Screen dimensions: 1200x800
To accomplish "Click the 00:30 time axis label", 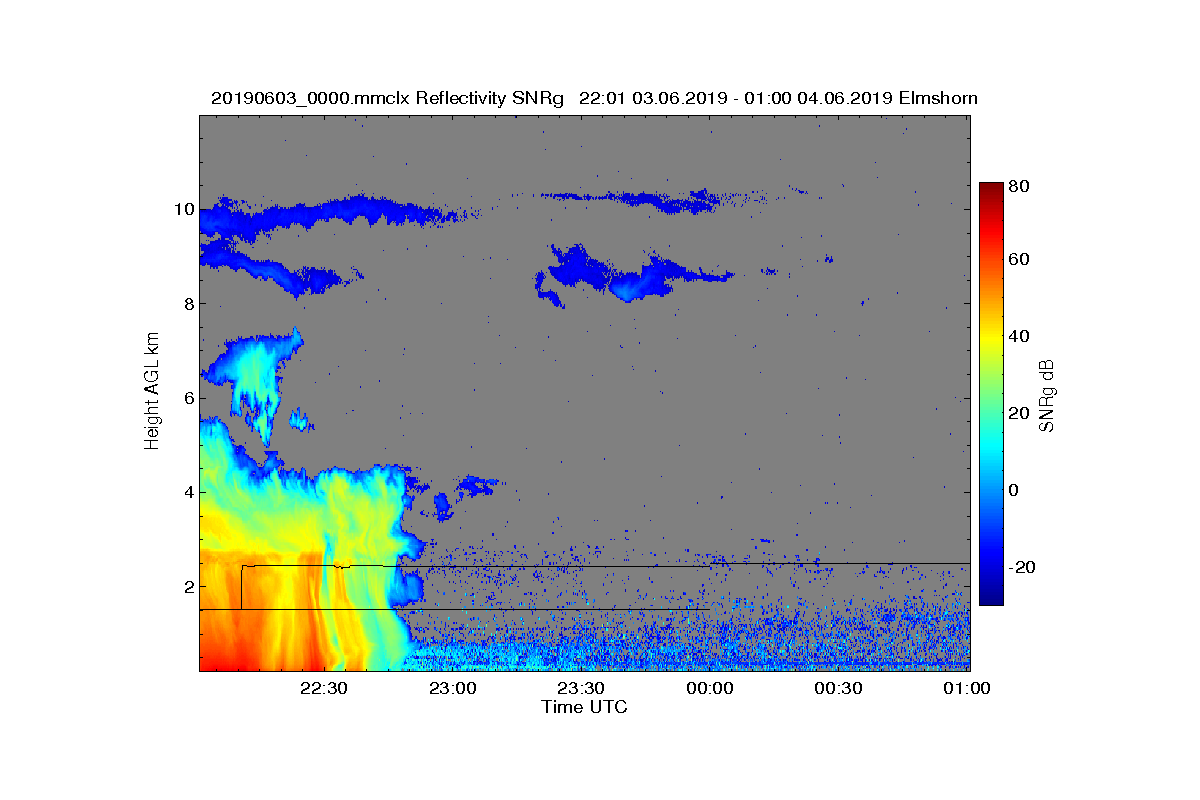I will coord(838,689).
